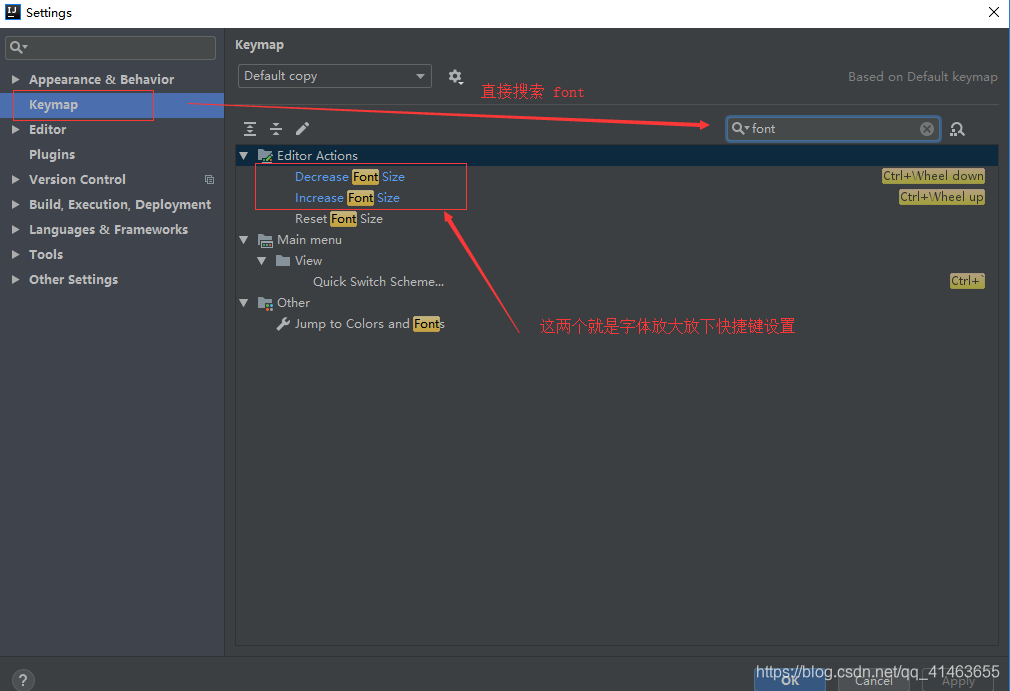Image resolution: width=1010 pixels, height=691 pixels.
Task: Select Keymap in settings sidebar
Action: click(x=112, y=105)
